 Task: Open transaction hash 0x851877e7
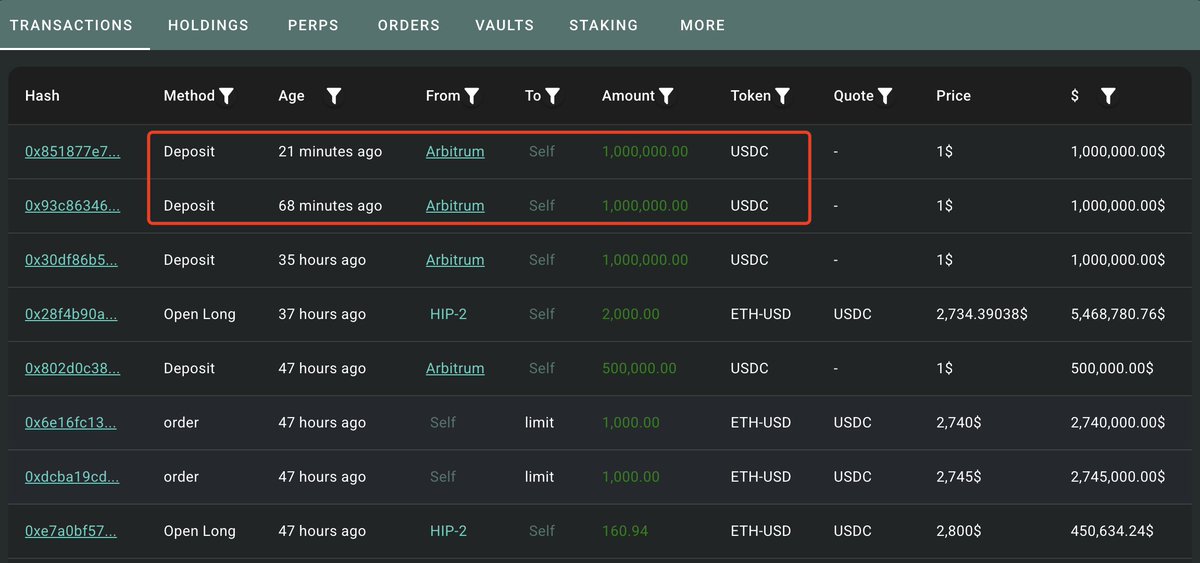coord(72,152)
